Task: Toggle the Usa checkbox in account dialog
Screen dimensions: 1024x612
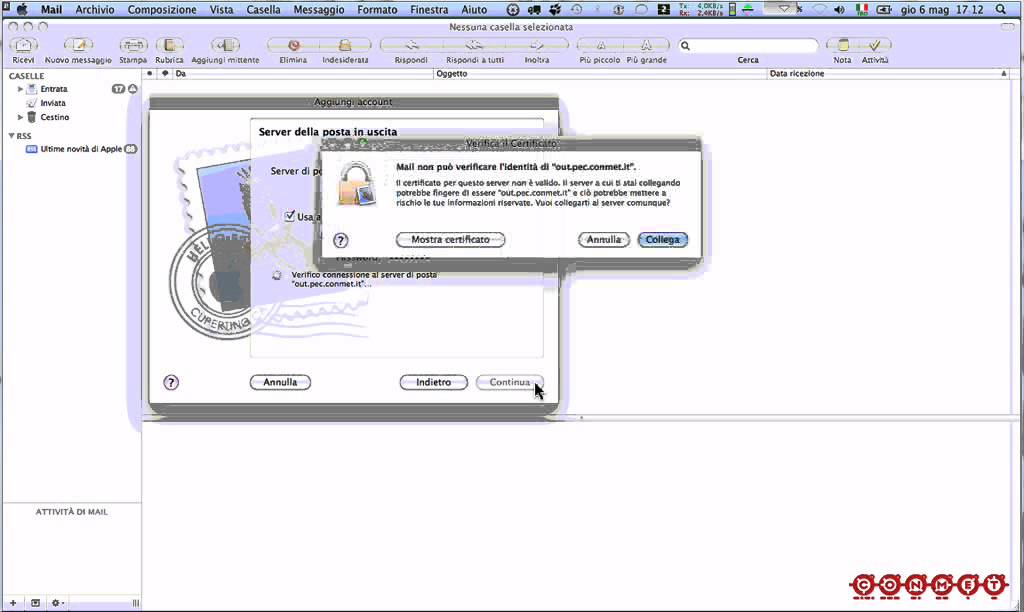Action: 290,216
